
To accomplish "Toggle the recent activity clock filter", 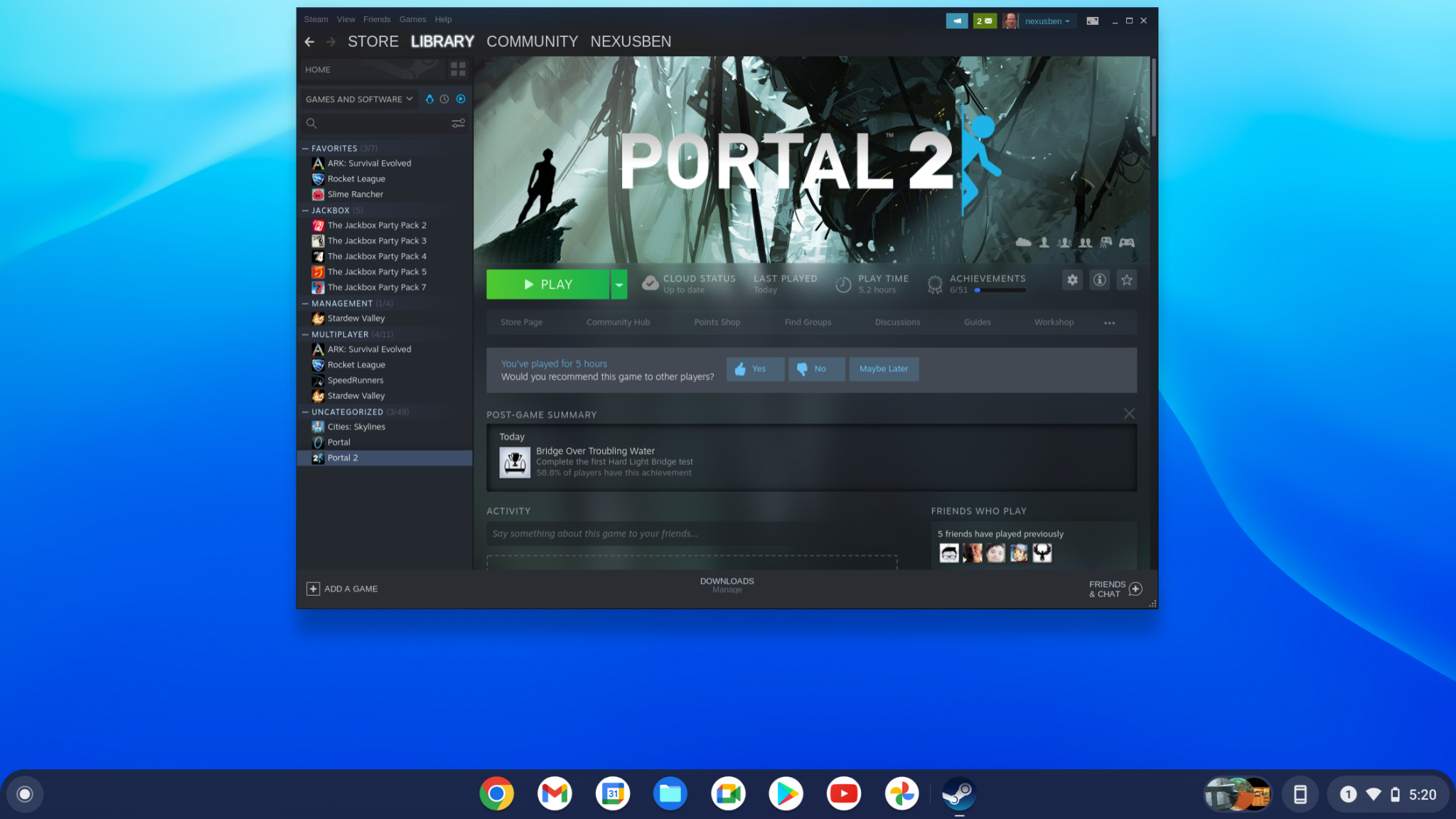I will [444, 100].
